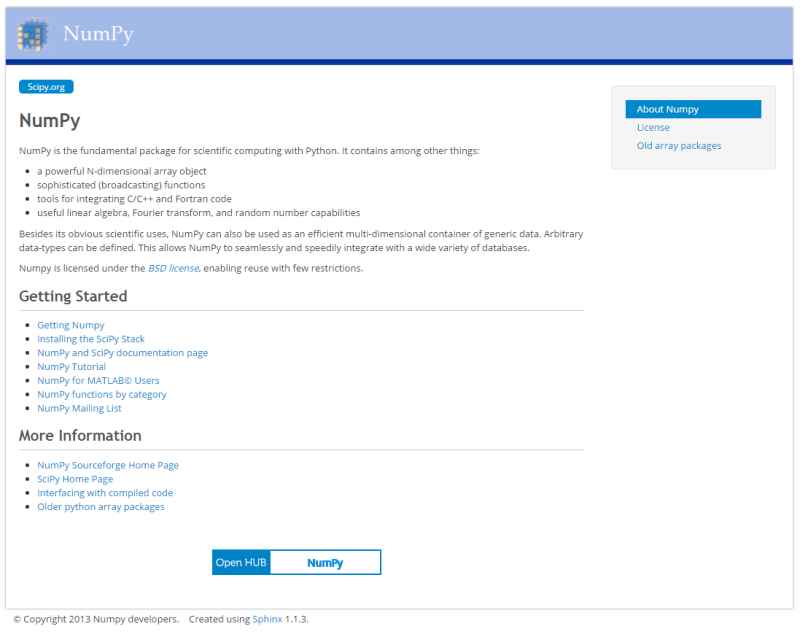Open the Scipy.org breadcrumb button
Screen dimensions: 800x637
click(46, 87)
